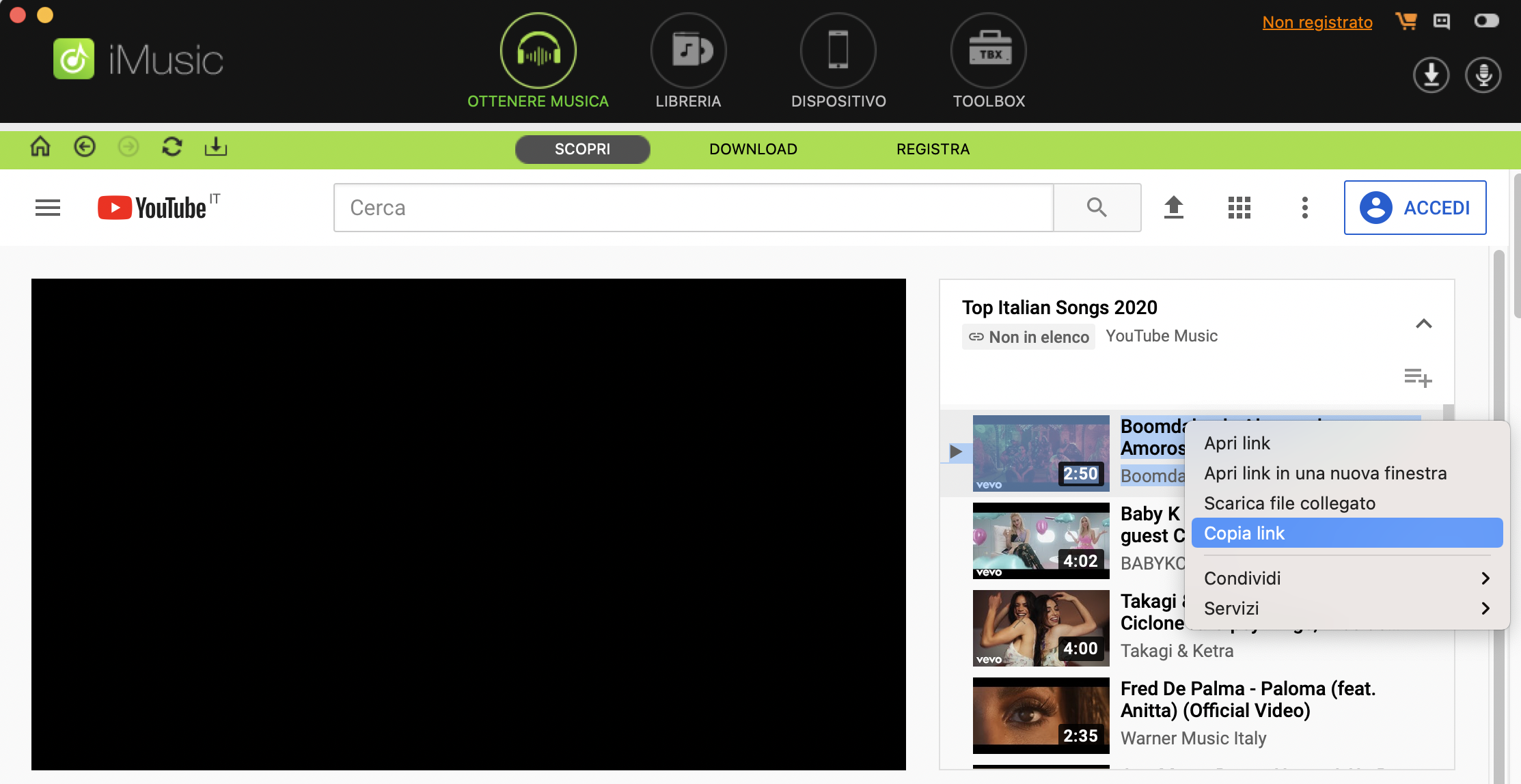Click the save playlist icon
The width and height of the screenshot is (1521, 784).
pos(1418,377)
